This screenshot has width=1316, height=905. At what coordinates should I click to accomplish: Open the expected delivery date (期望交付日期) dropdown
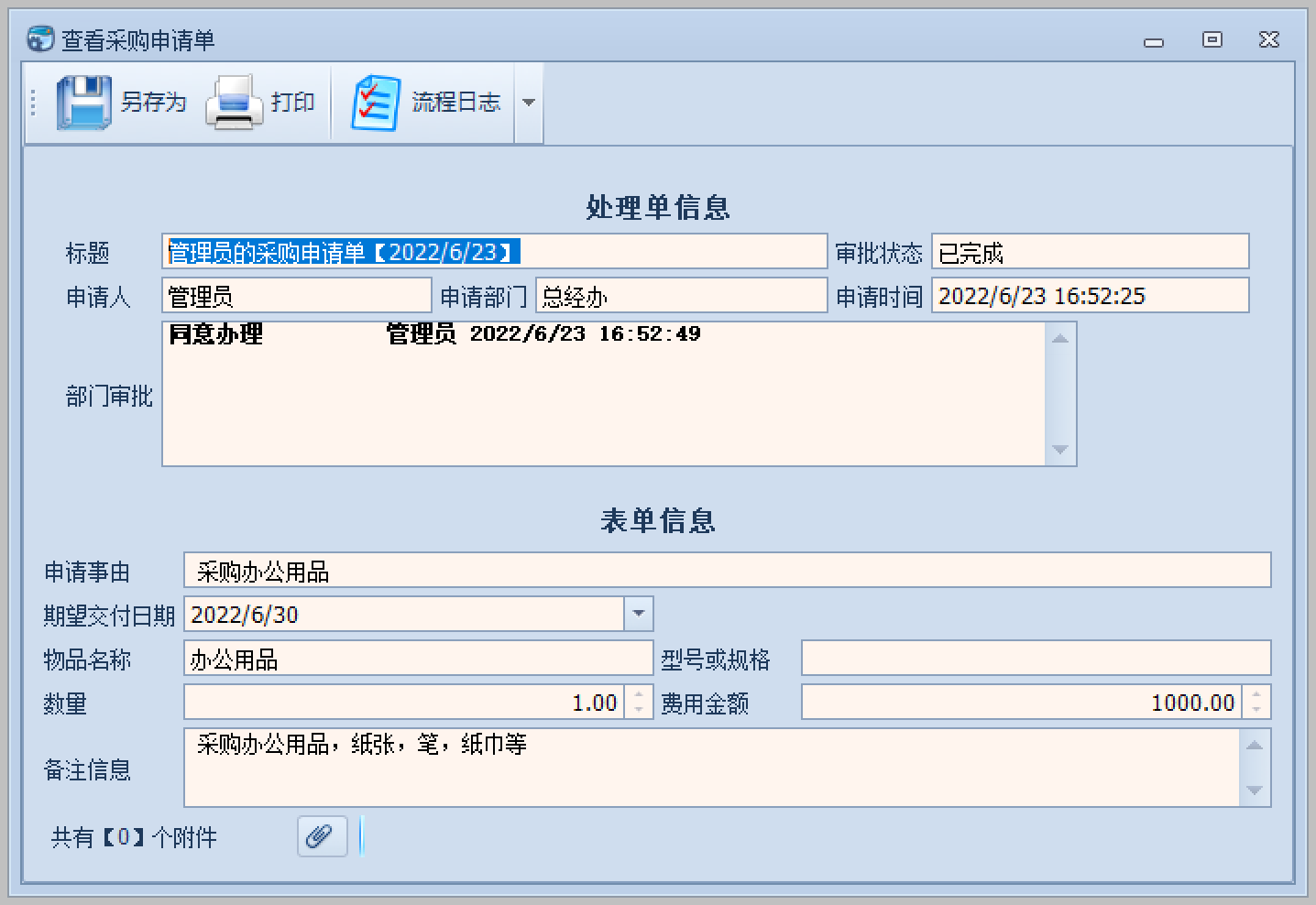638,614
